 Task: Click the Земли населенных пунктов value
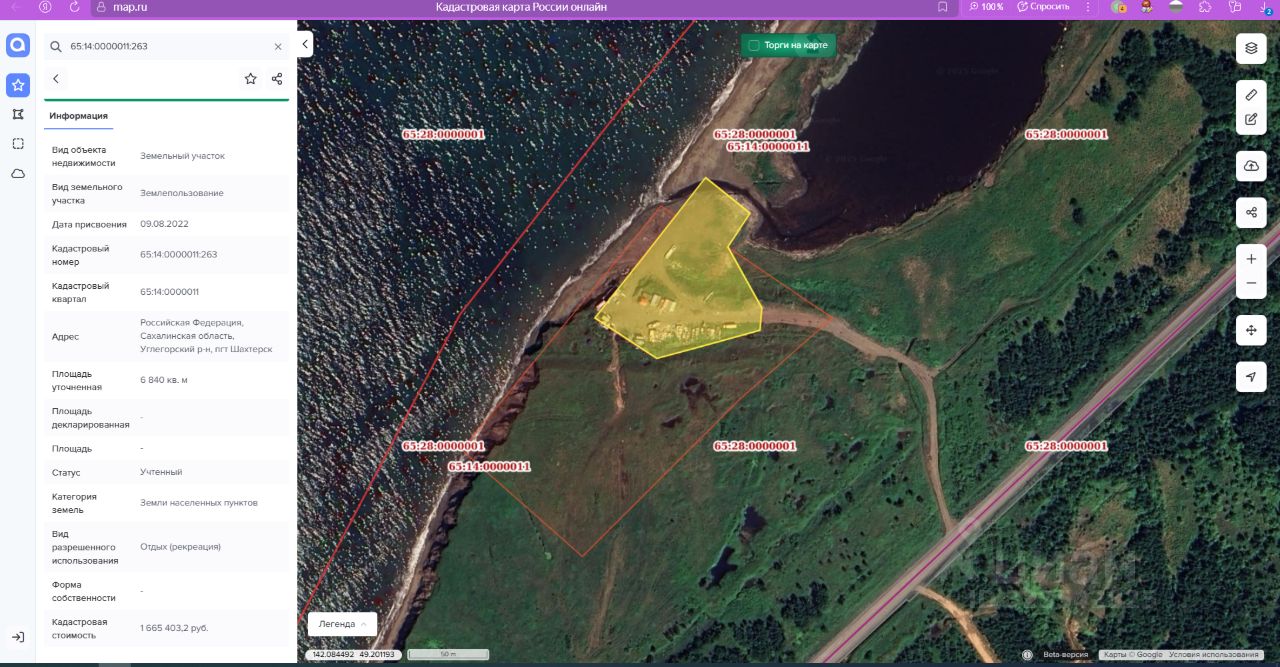(199, 503)
